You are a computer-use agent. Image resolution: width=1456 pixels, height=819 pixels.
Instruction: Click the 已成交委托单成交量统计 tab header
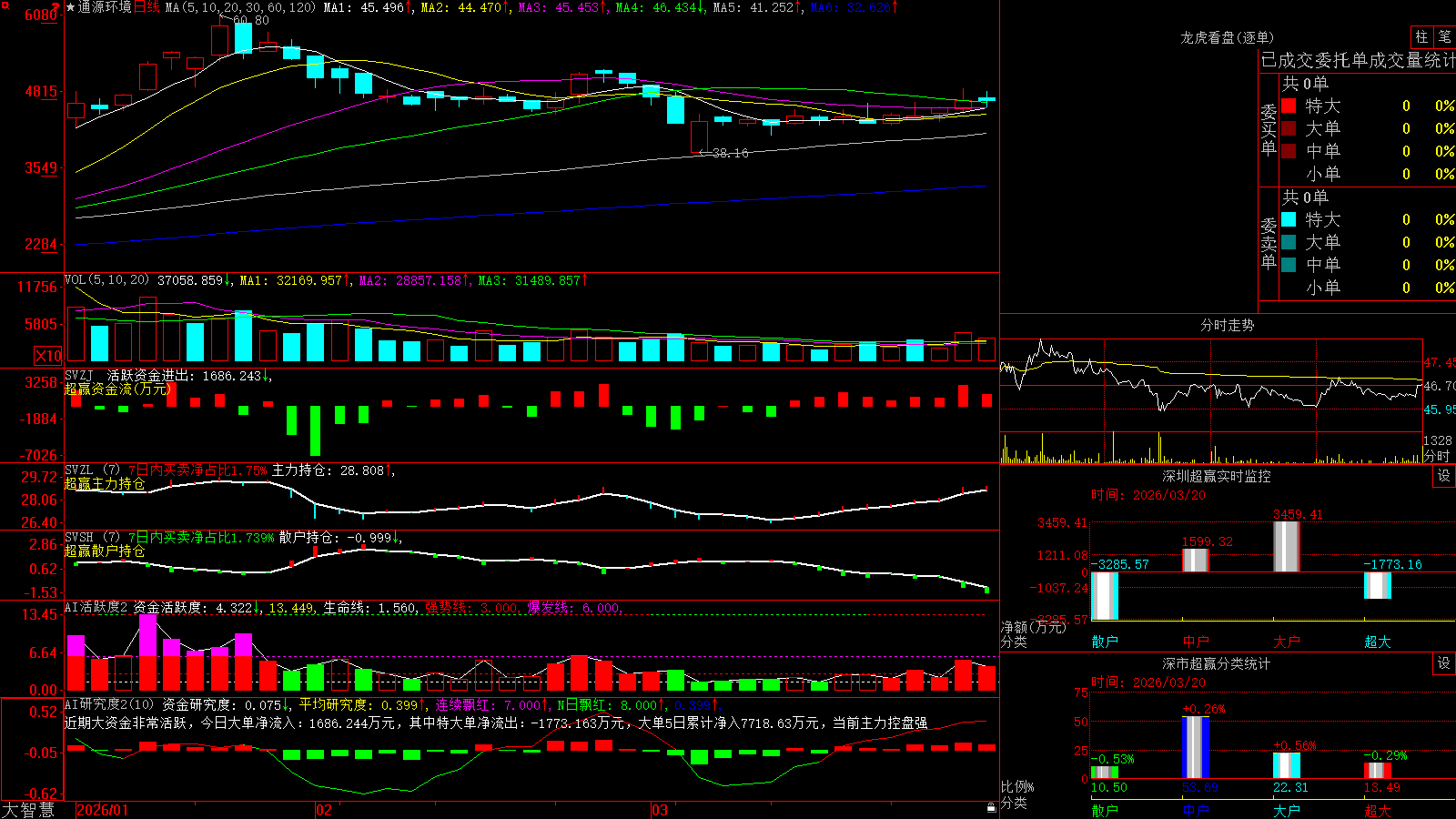(1358, 60)
